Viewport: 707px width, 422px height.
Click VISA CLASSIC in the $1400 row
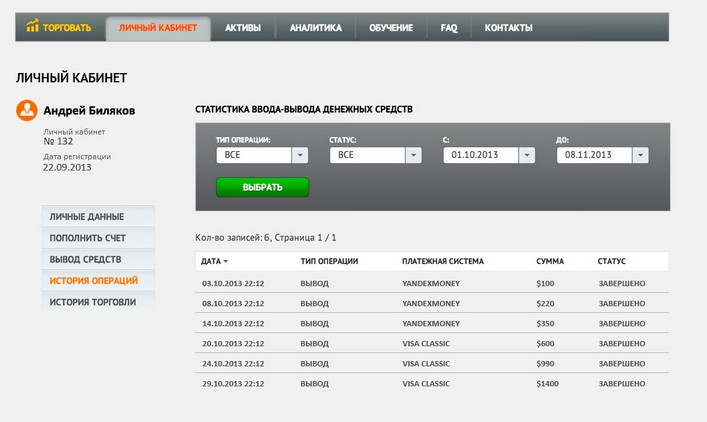[426, 384]
